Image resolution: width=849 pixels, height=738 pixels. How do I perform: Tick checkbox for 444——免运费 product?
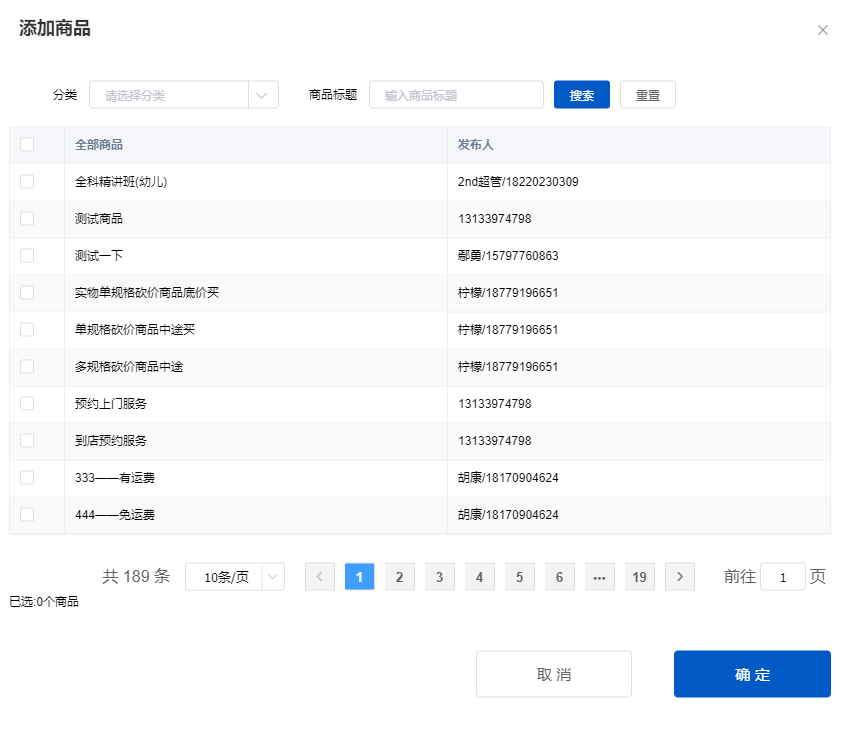(x=27, y=514)
